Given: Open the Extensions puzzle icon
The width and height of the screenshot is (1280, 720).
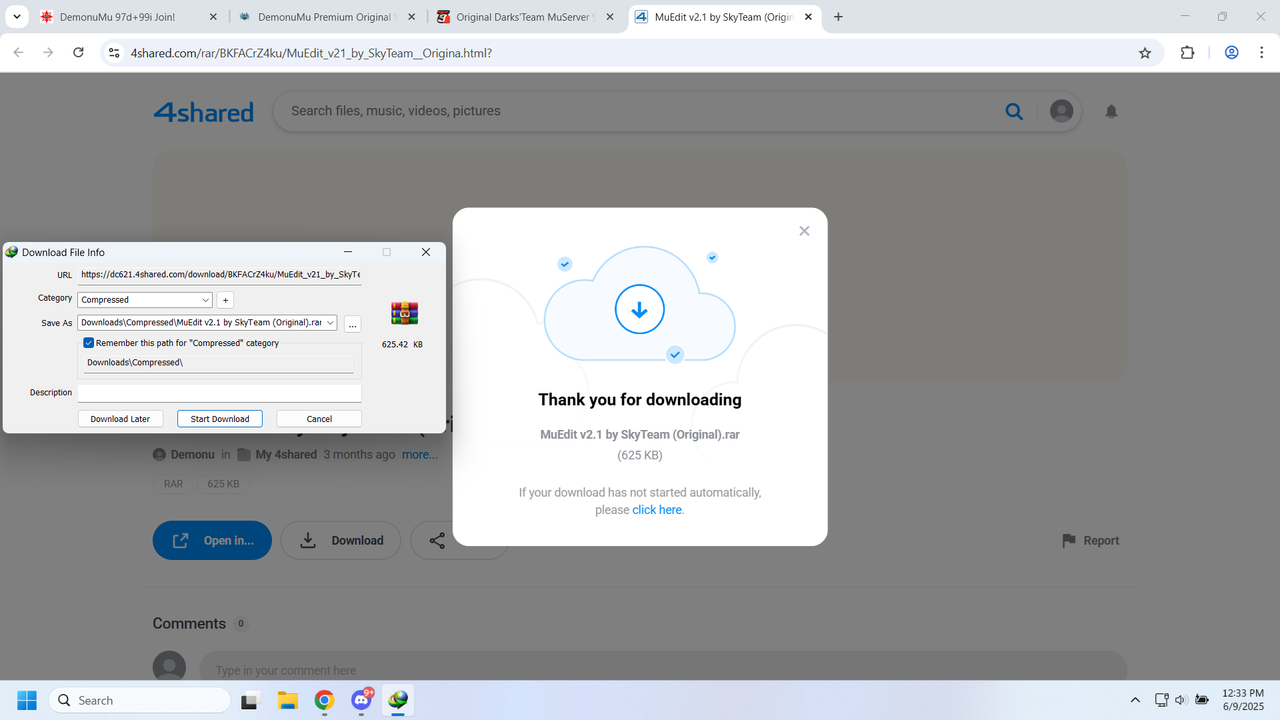Looking at the screenshot, I should point(1188,53).
